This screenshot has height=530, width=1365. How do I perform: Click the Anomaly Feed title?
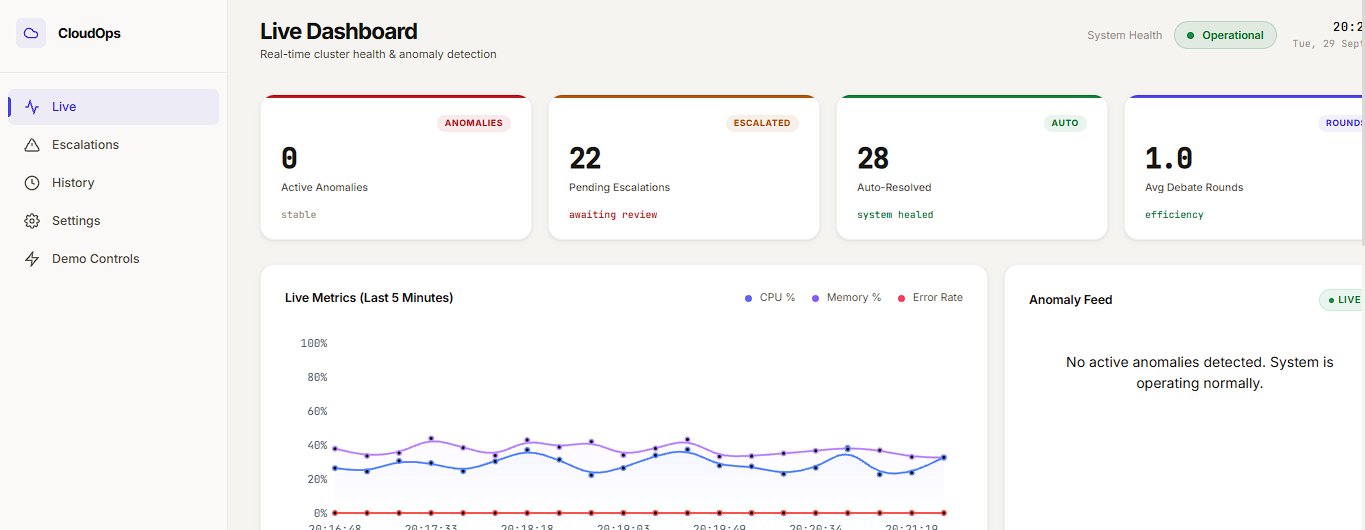1071,300
